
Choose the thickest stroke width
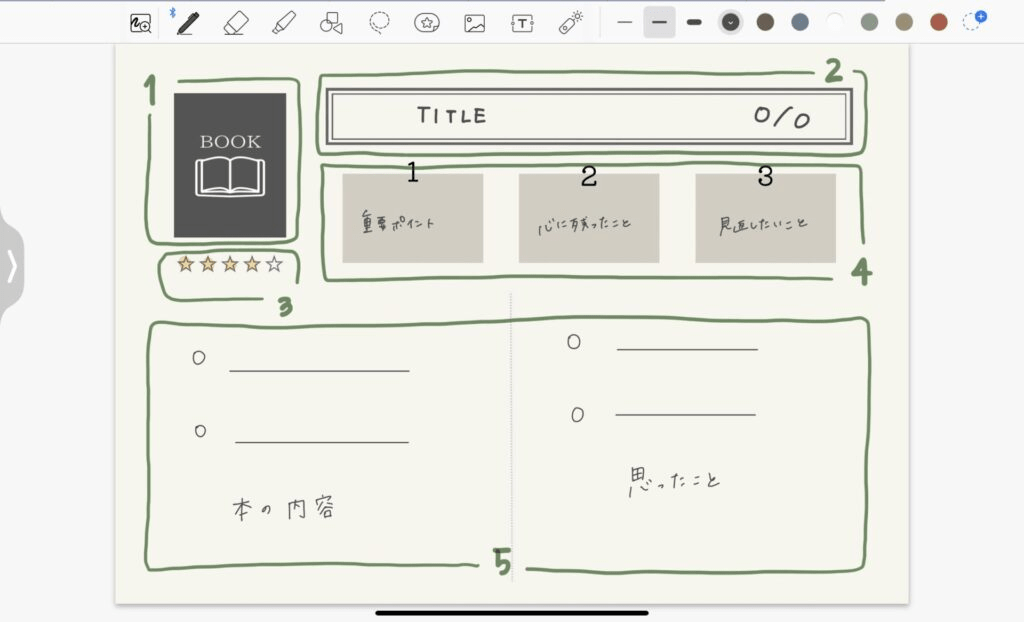pyautogui.click(x=694, y=22)
